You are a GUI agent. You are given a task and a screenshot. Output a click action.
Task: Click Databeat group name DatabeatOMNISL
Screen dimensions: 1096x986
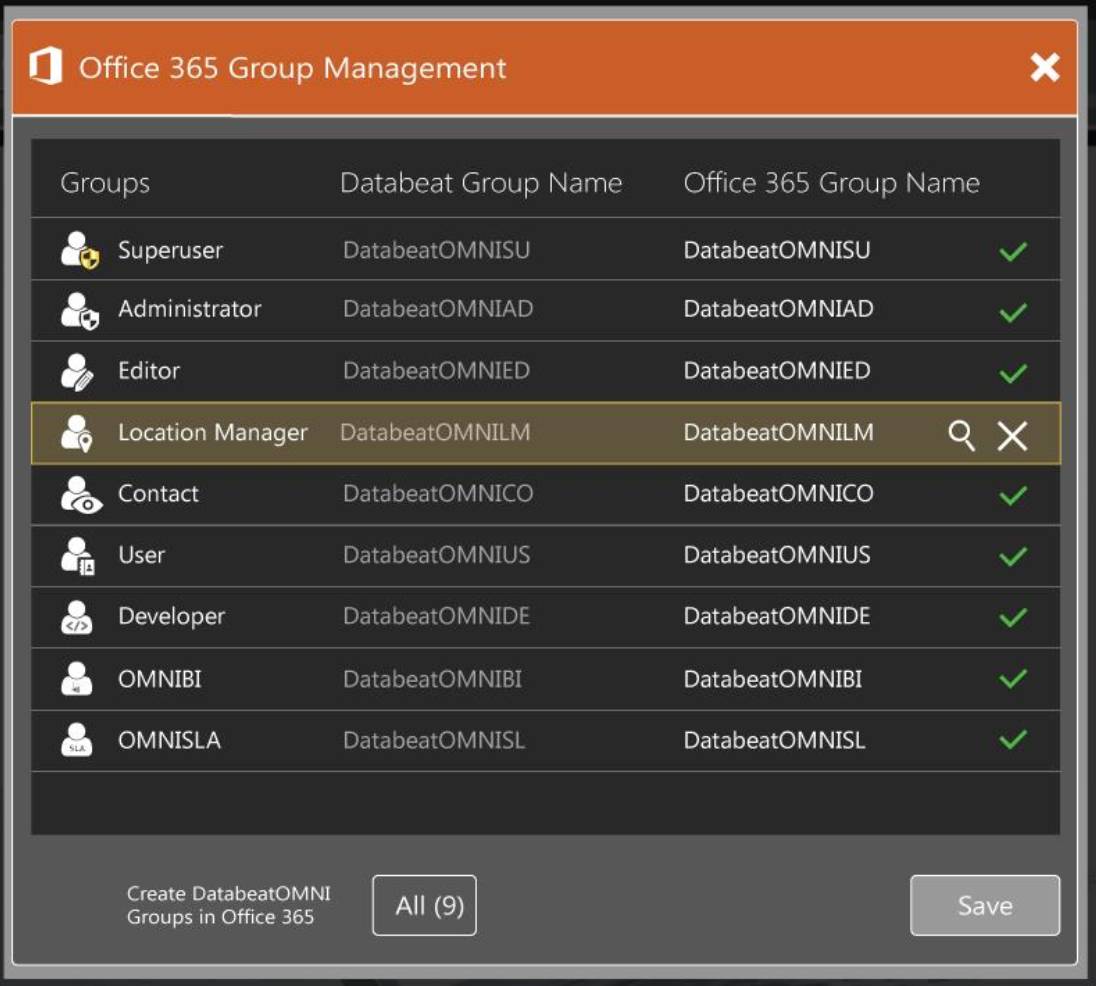click(433, 740)
